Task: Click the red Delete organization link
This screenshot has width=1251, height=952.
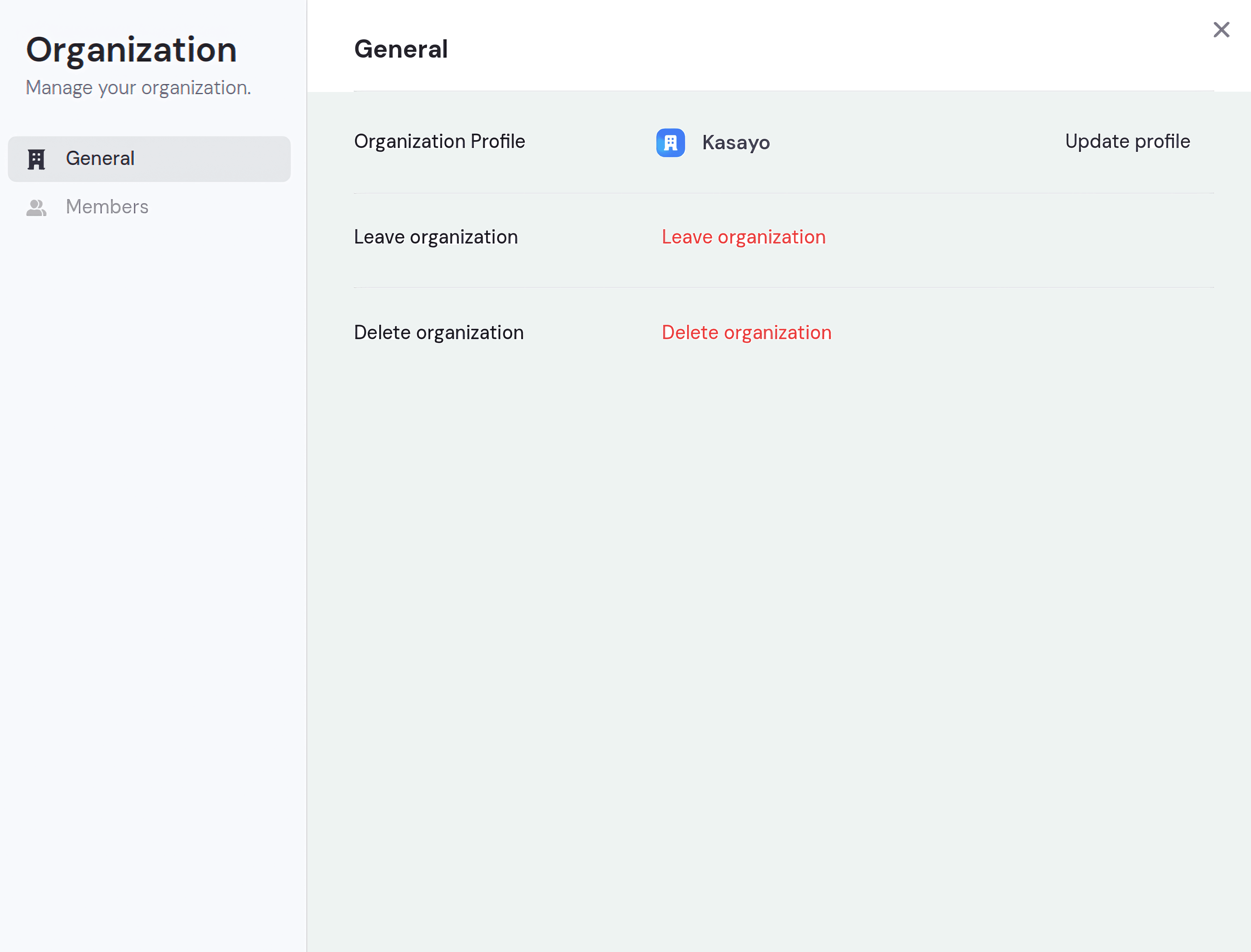Action: 746,333
